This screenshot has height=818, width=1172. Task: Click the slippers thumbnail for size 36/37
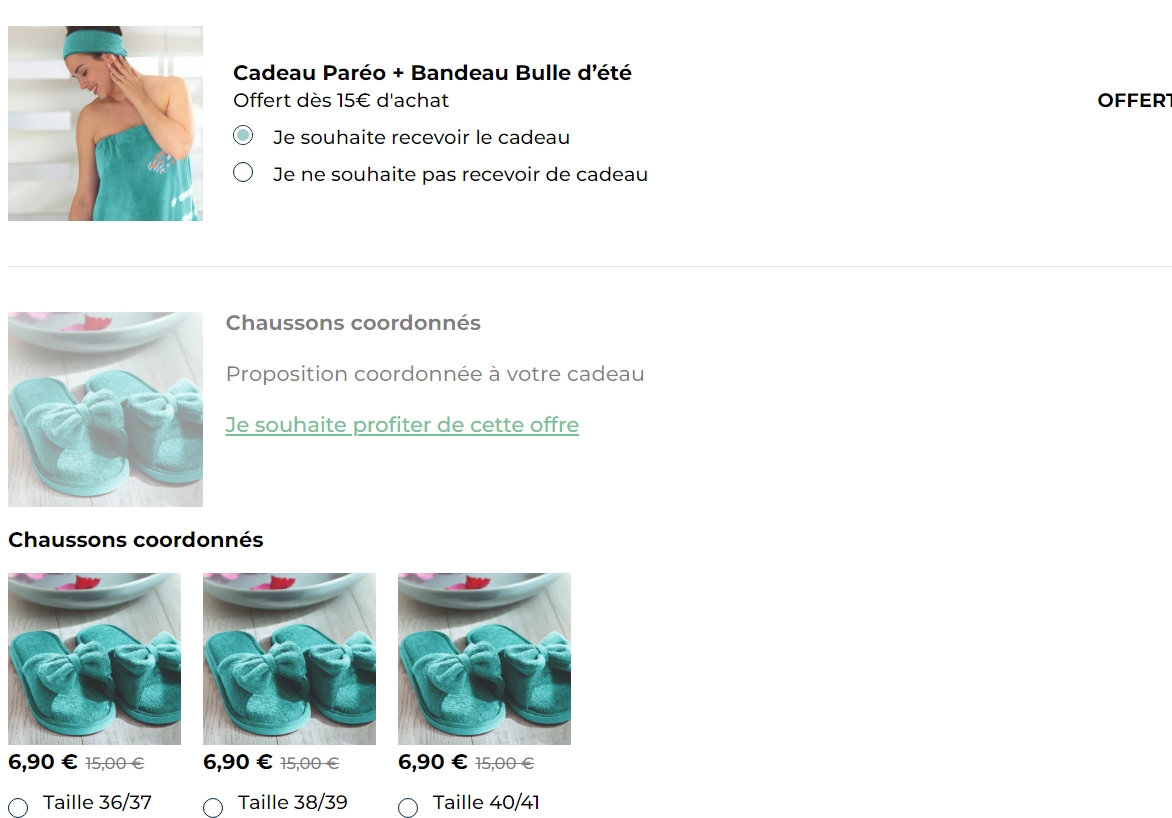[x=94, y=659]
